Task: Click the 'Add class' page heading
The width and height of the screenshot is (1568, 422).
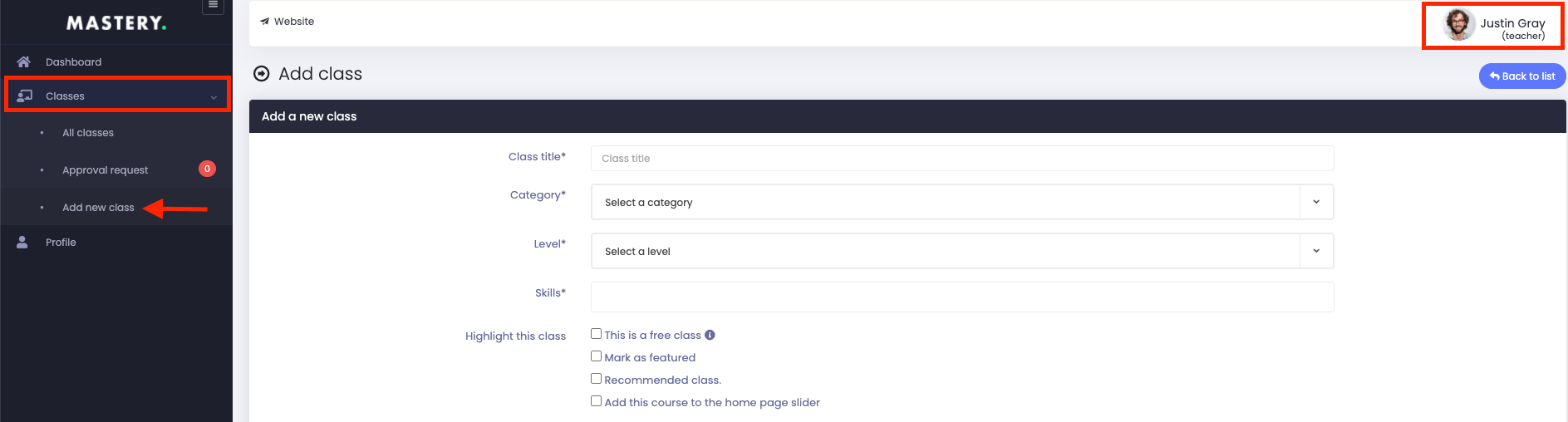Action: click(x=321, y=74)
